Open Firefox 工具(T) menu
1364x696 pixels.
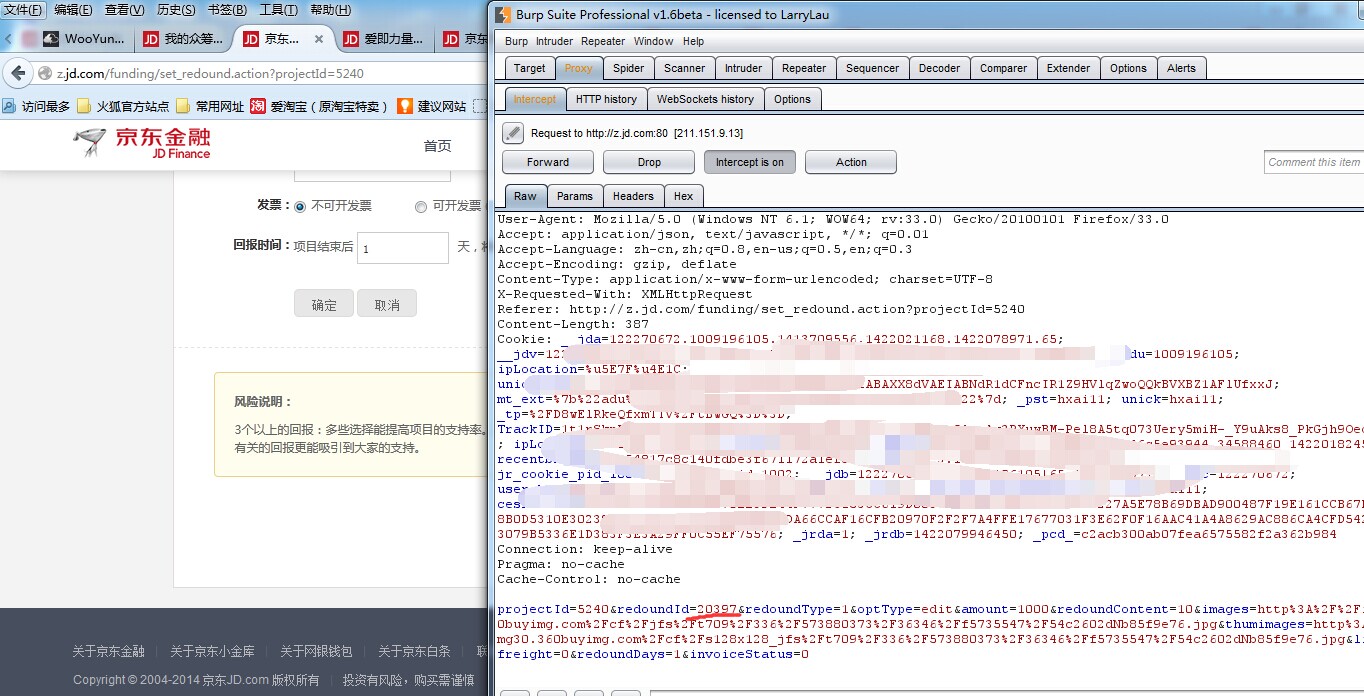tap(278, 10)
